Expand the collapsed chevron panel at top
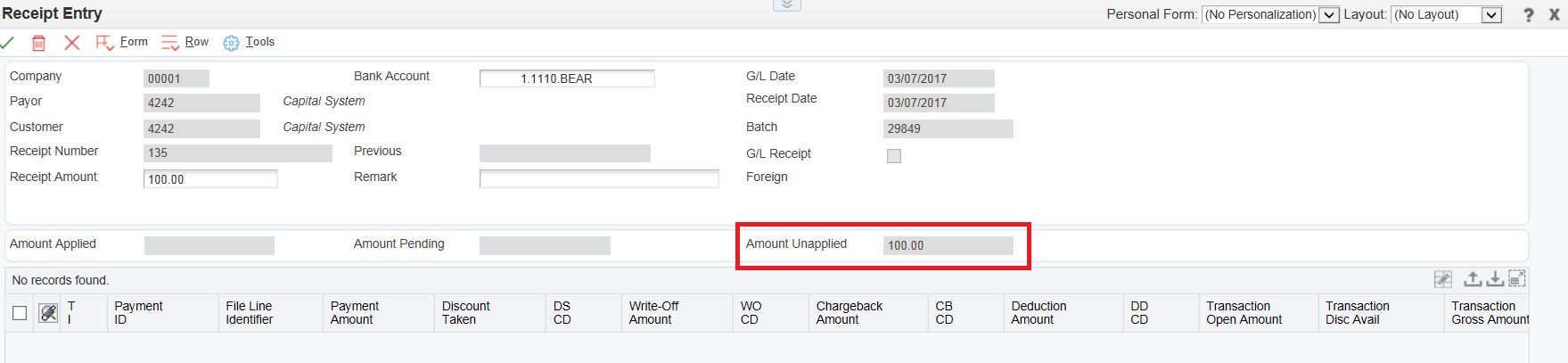The height and width of the screenshot is (363, 1568). 786,5
